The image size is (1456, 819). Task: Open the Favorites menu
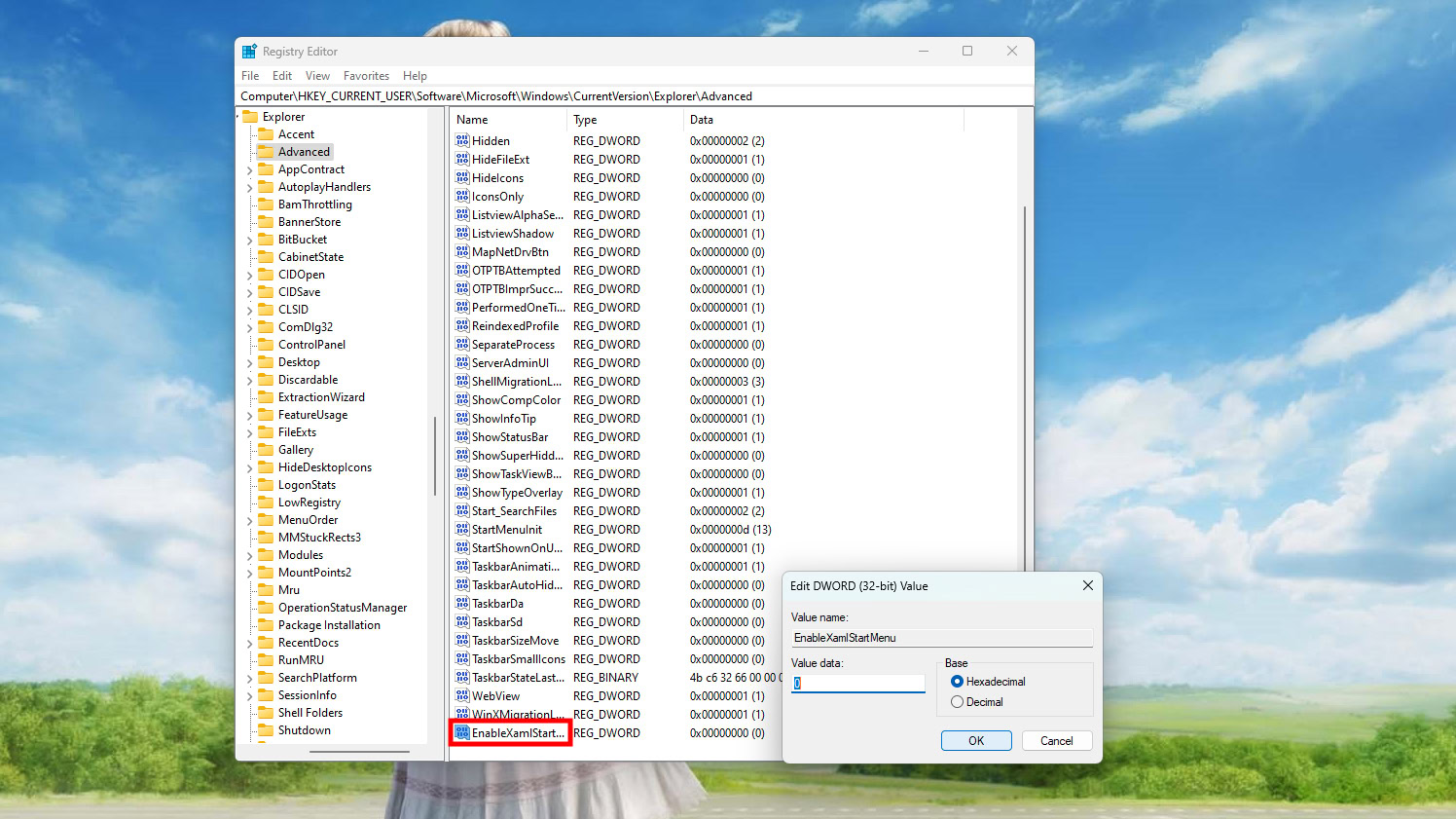366,76
